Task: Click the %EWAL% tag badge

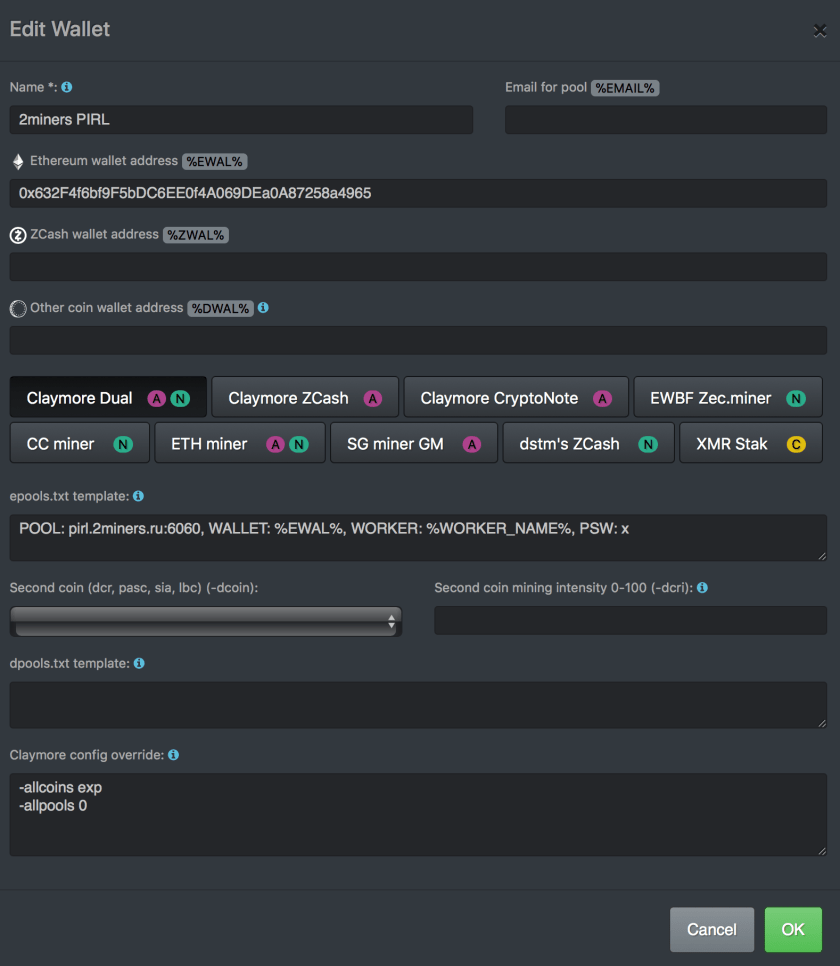Action: coord(214,161)
